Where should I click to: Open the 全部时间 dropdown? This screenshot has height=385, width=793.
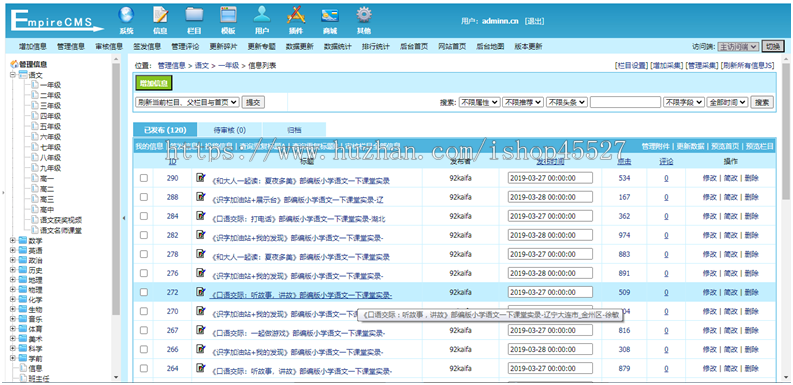tap(727, 102)
